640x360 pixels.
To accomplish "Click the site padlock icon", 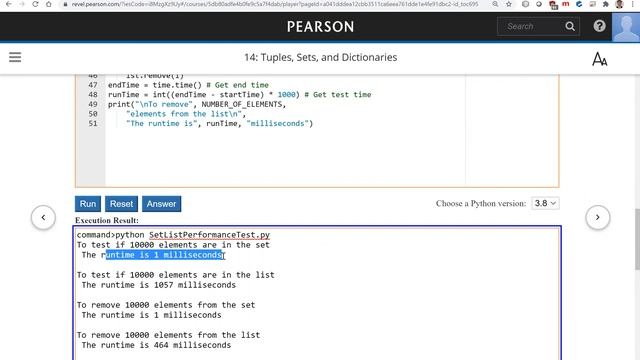I will (65, 4).
